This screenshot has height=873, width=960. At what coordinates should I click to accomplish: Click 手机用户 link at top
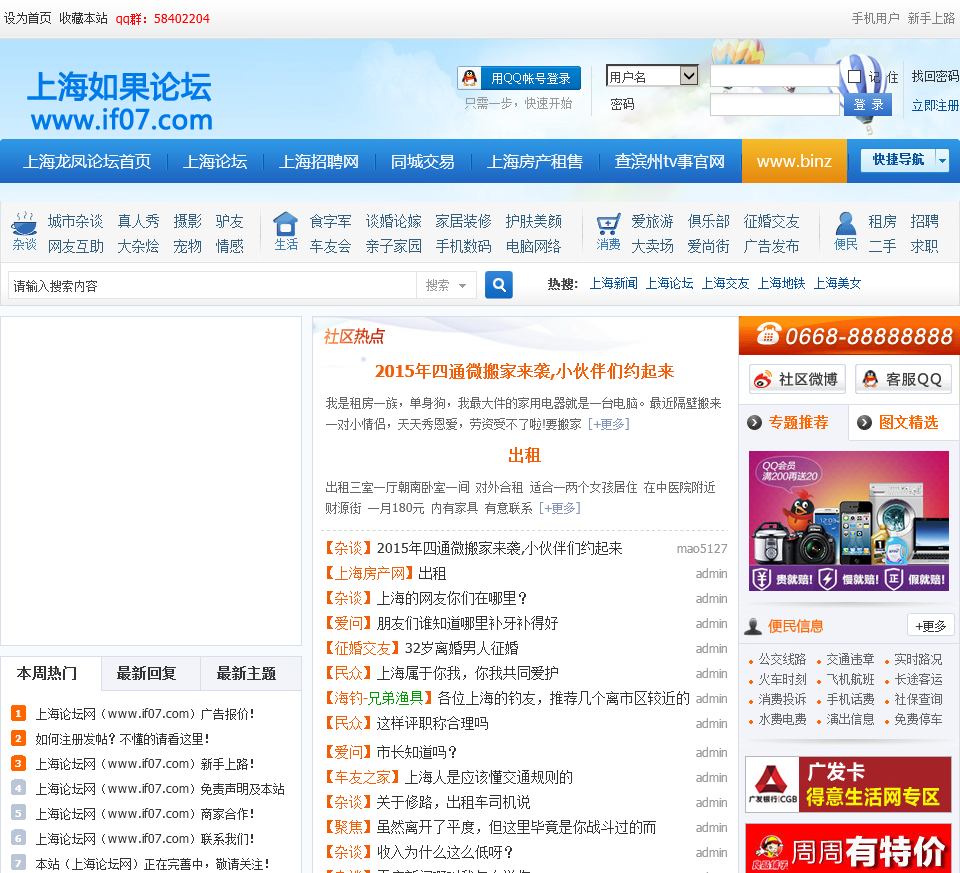click(876, 18)
